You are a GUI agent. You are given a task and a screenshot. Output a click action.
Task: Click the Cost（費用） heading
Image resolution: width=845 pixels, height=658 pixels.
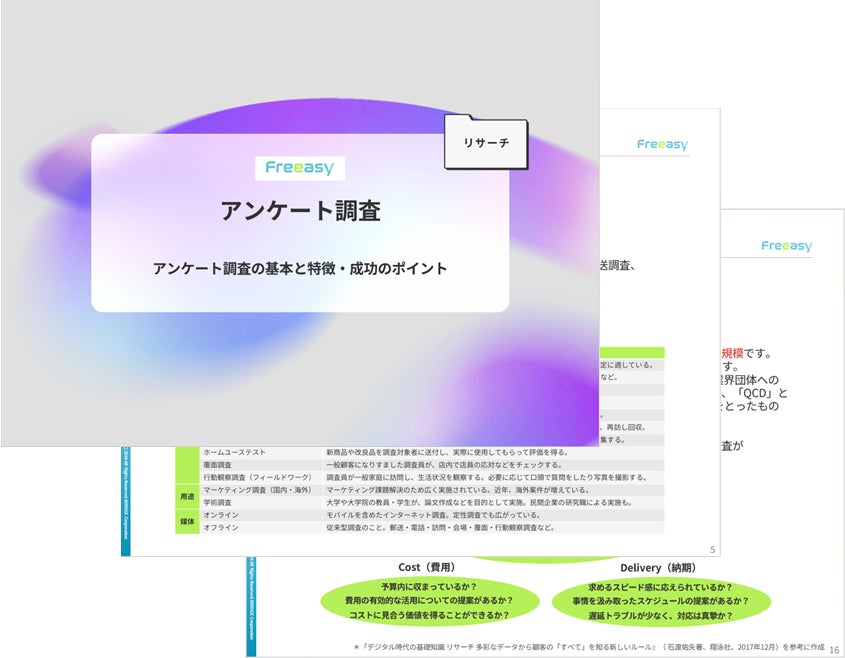pos(429,567)
